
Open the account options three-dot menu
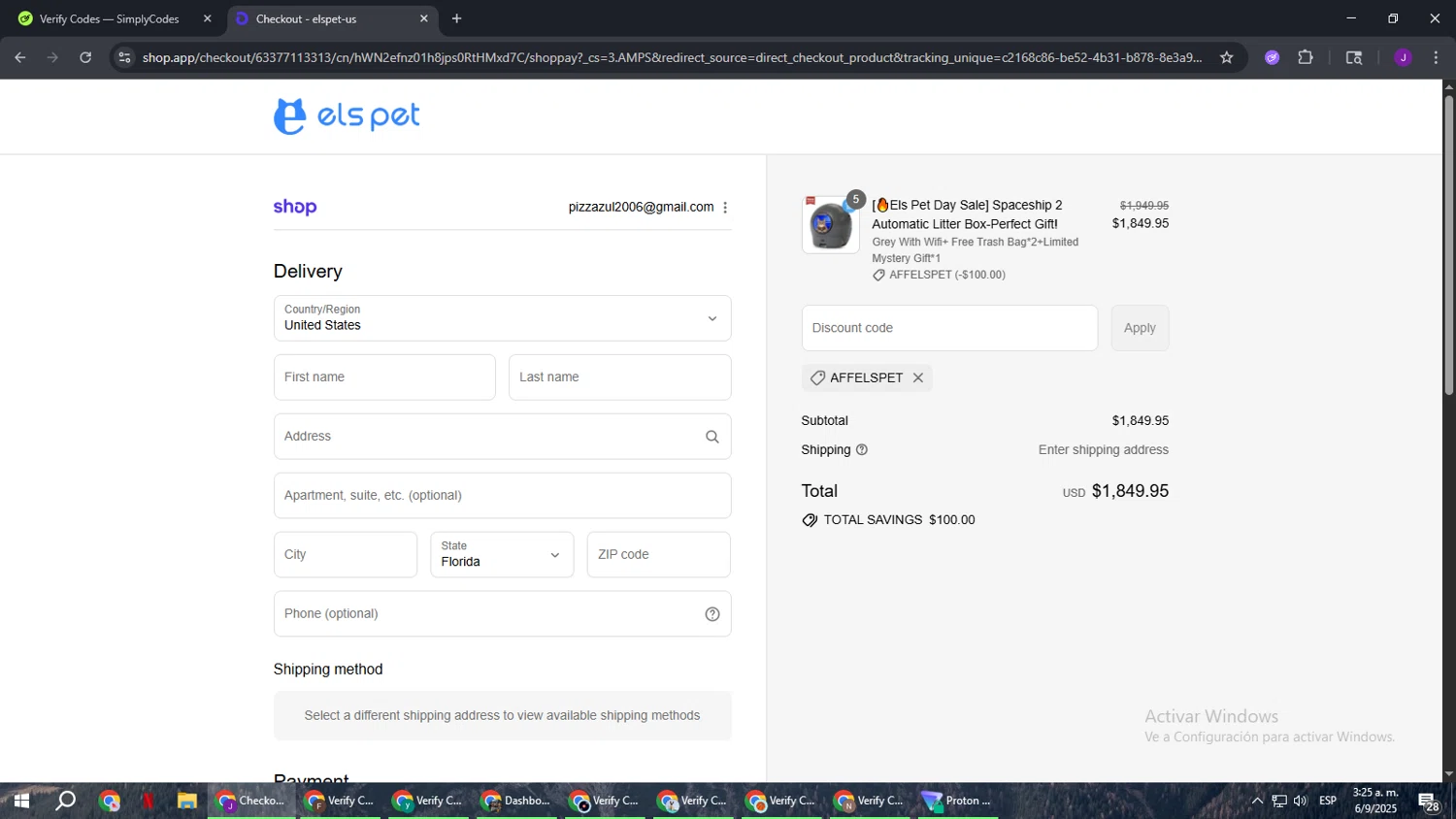coord(725,208)
